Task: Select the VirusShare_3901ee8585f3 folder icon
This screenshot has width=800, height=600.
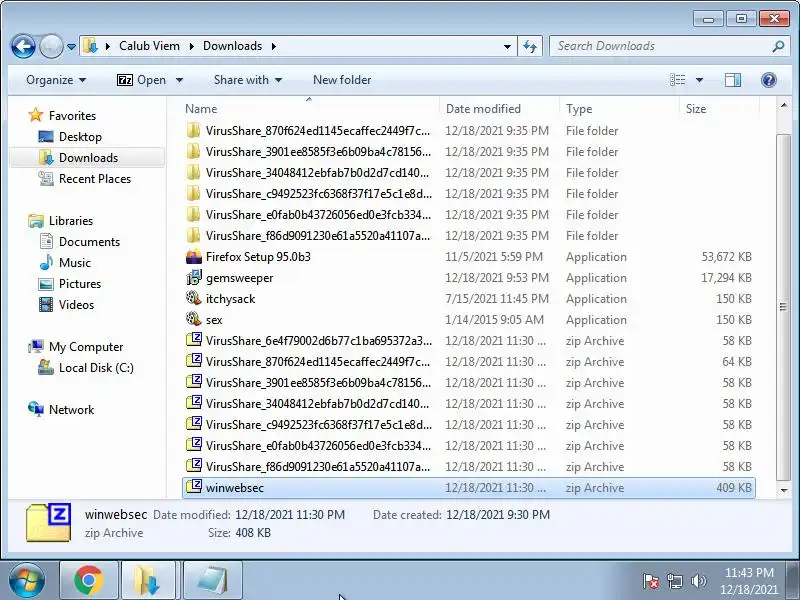Action: (194, 152)
